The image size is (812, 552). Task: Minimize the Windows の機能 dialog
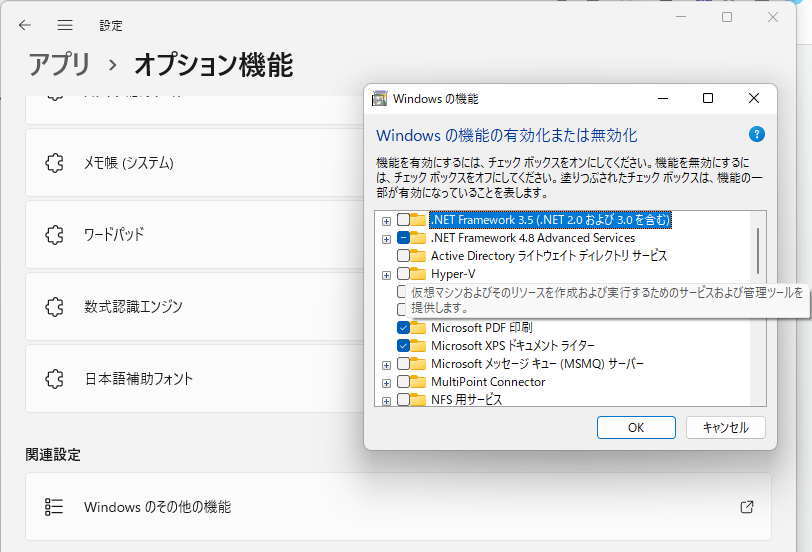pos(663,98)
